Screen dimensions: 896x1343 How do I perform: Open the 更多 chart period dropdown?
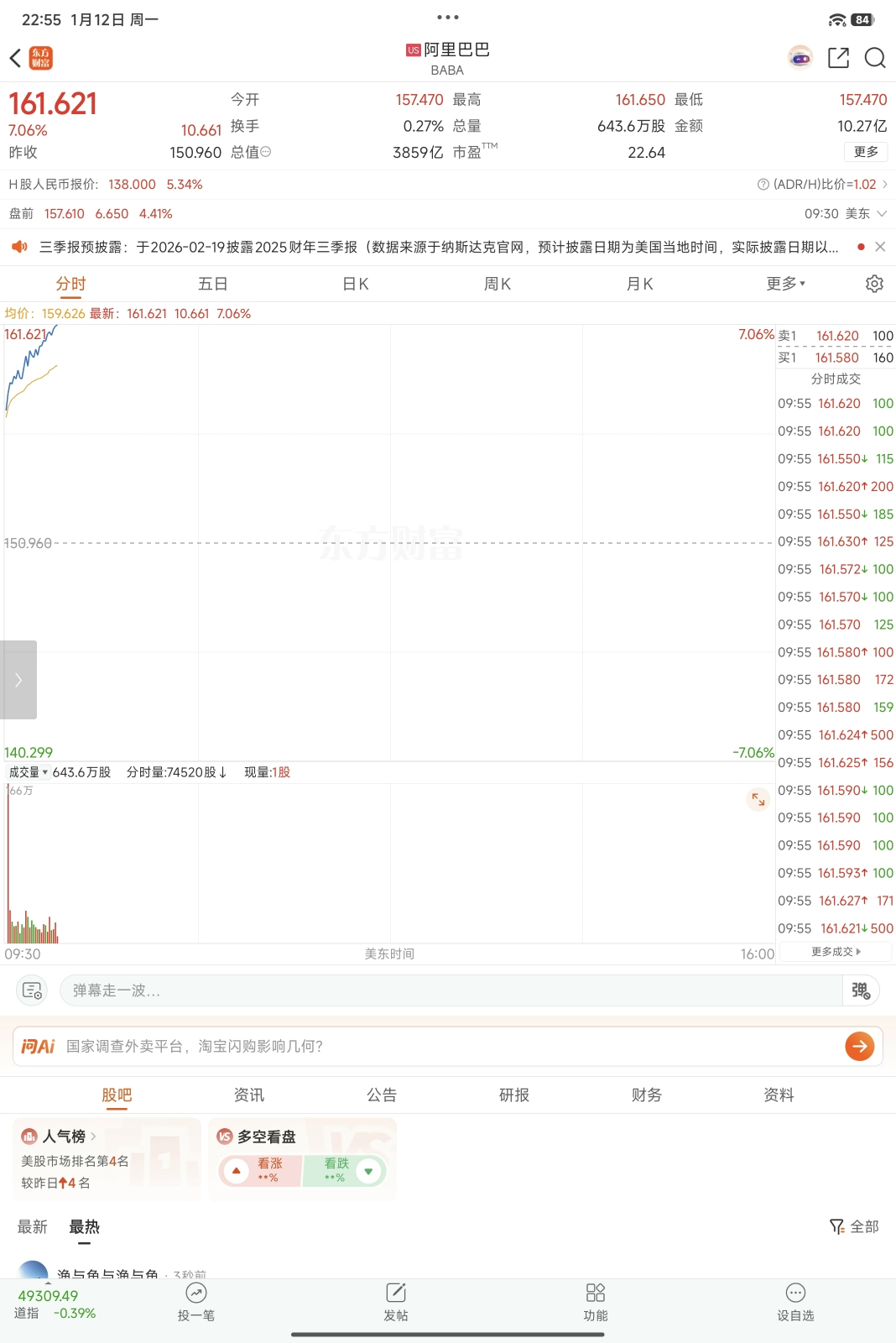point(786,284)
